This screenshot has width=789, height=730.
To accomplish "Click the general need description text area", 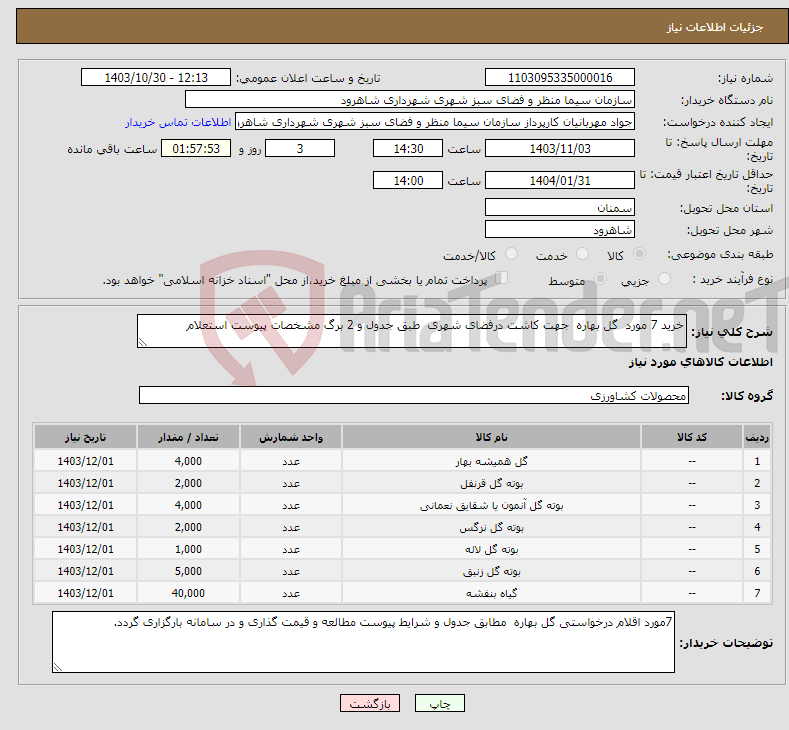I will (x=412, y=331).
